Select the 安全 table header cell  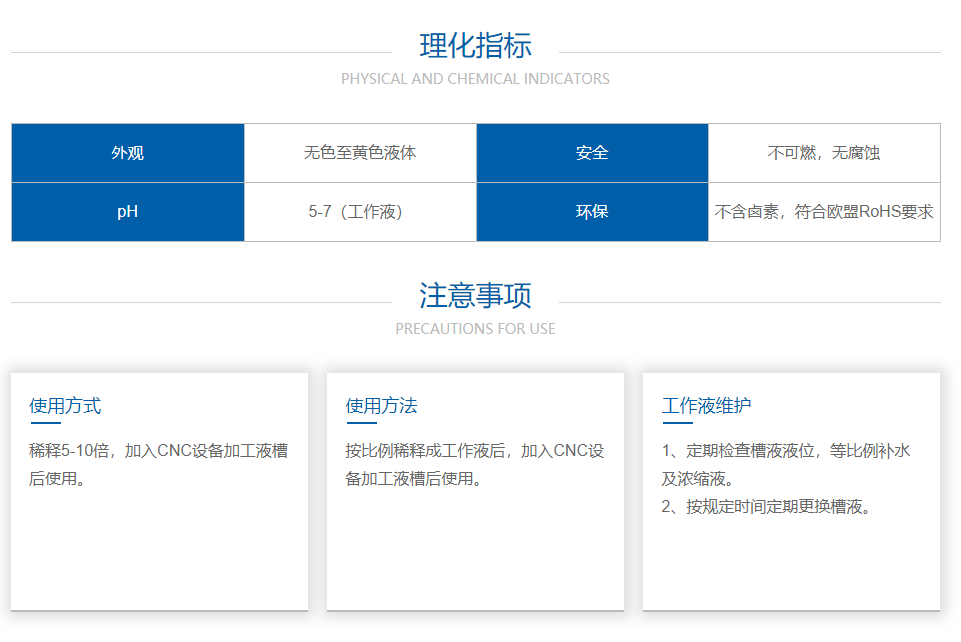pyautogui.click(x=592, y=153)
